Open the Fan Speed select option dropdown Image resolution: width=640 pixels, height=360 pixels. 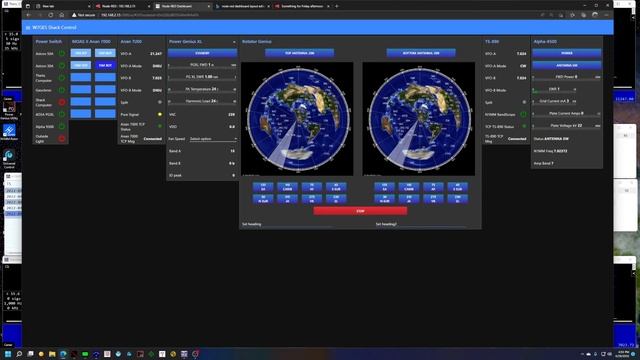click(213, 139)
